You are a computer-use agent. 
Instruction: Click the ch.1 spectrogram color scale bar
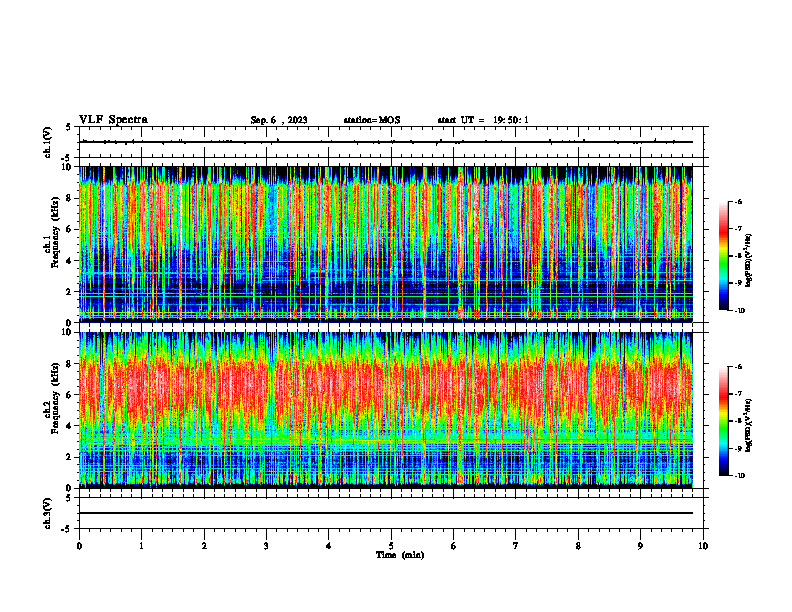723,256
